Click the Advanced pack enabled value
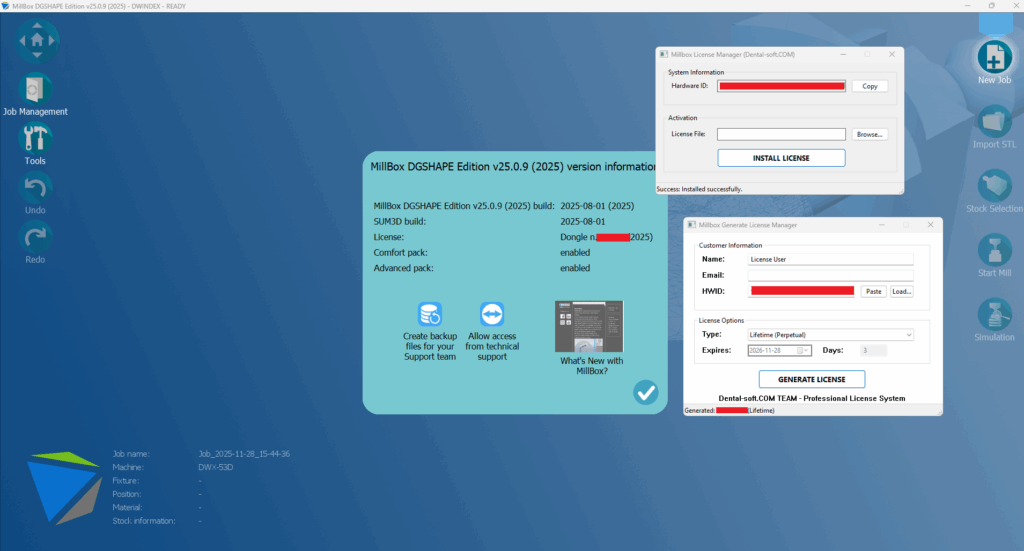Image resolution: width=1024 pixels, height=551 pixels. [575, 268]
